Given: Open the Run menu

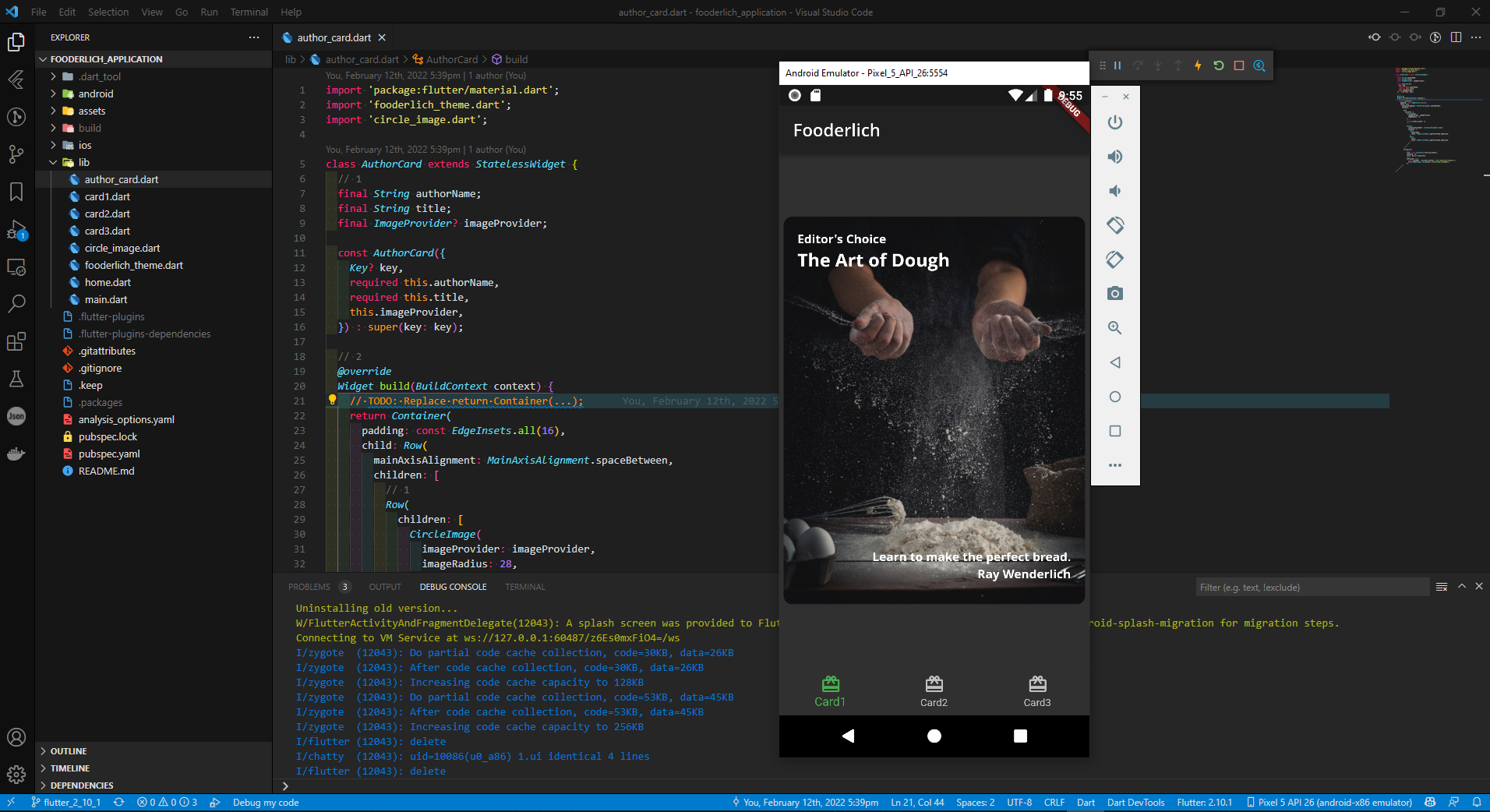Looking at the screenshot, I should tap(208, 12).
